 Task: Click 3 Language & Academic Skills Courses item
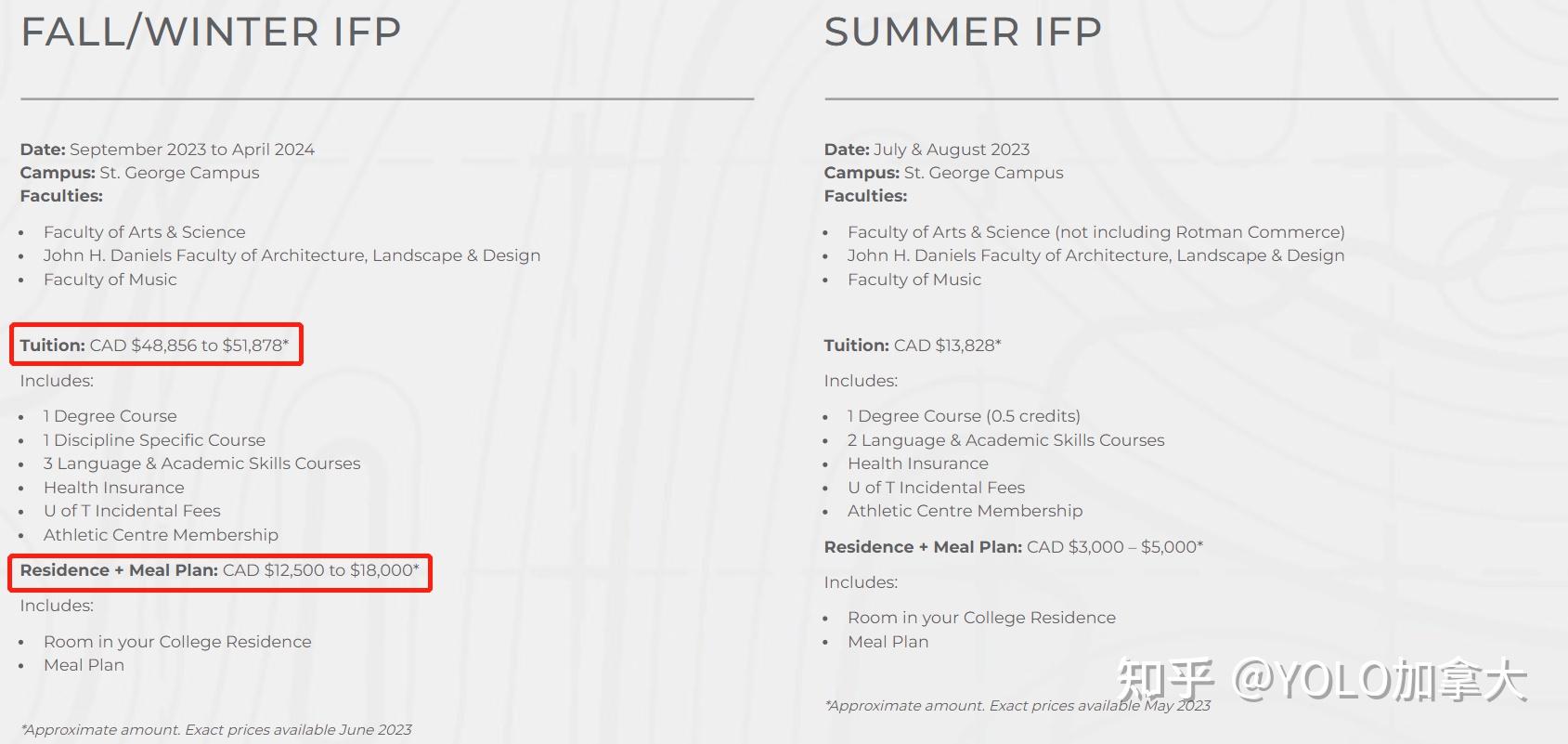[201, 463]
